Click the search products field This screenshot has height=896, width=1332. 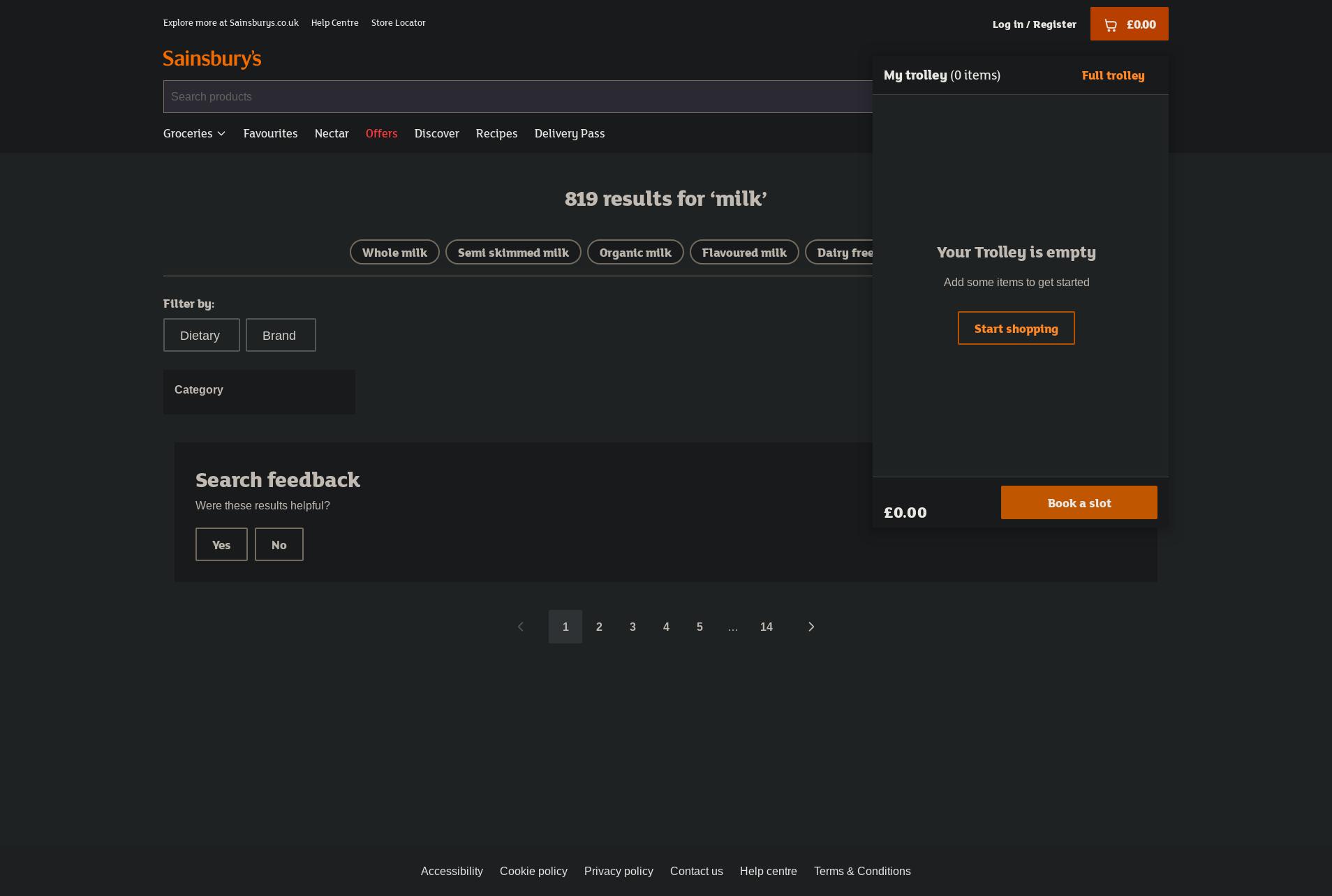click(x=489, y=96)
